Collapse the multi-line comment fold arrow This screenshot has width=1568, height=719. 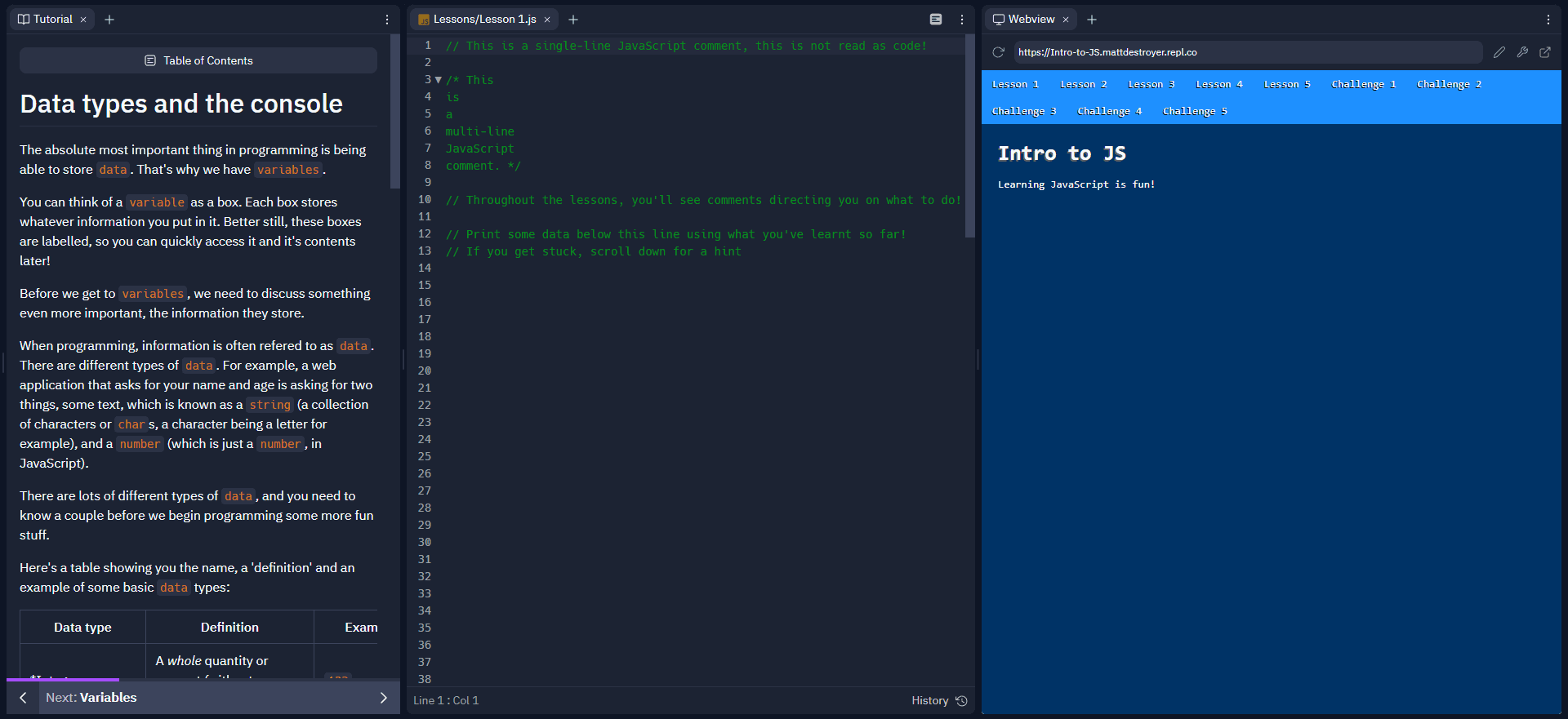439,80
